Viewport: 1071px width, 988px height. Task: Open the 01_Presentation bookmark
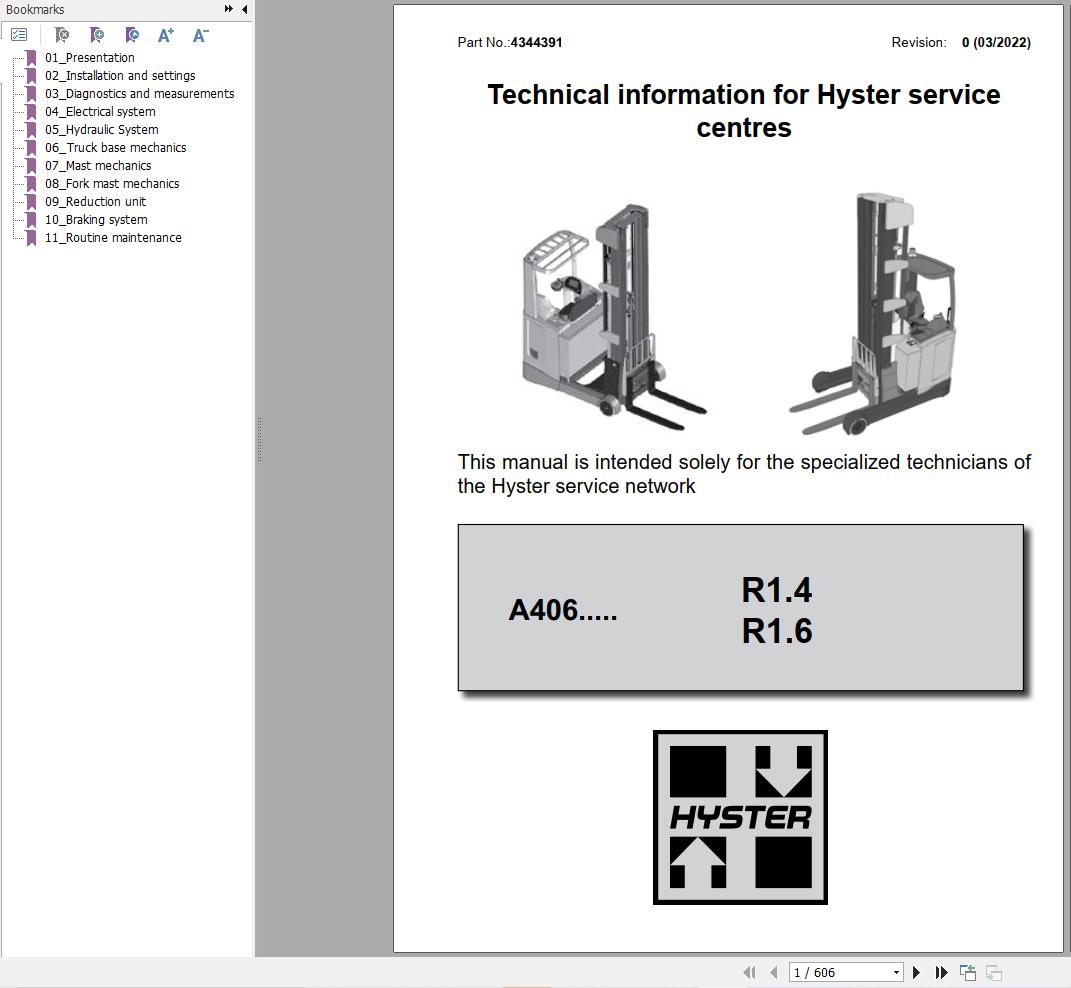point(91,57)
